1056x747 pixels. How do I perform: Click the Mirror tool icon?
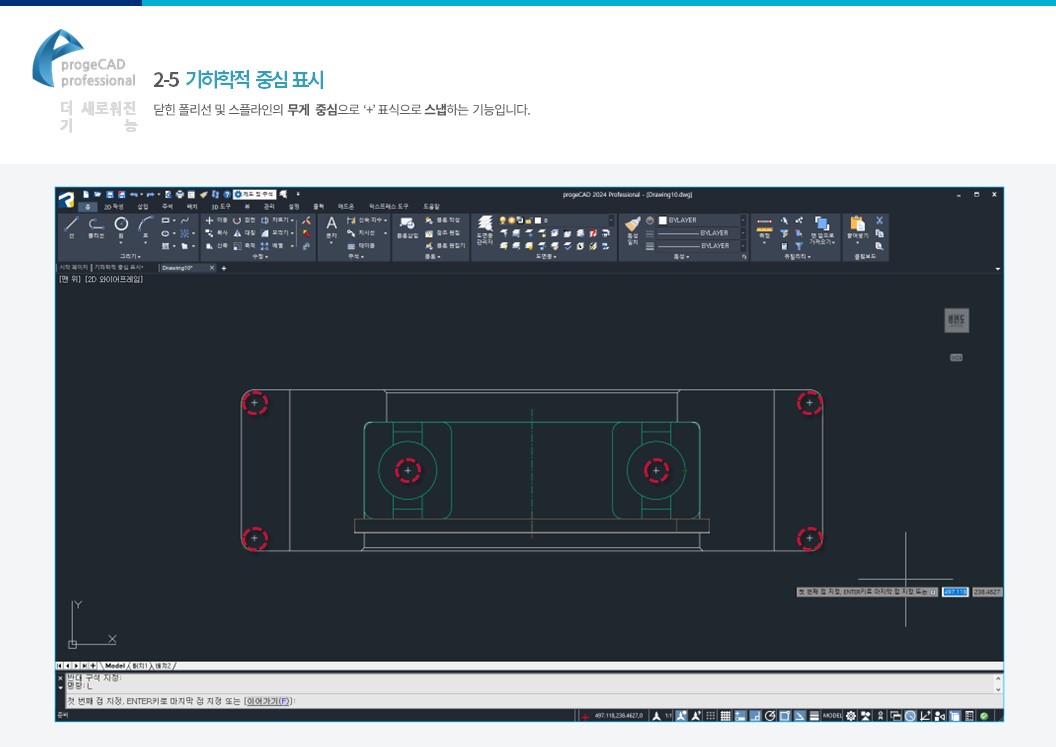237,233
